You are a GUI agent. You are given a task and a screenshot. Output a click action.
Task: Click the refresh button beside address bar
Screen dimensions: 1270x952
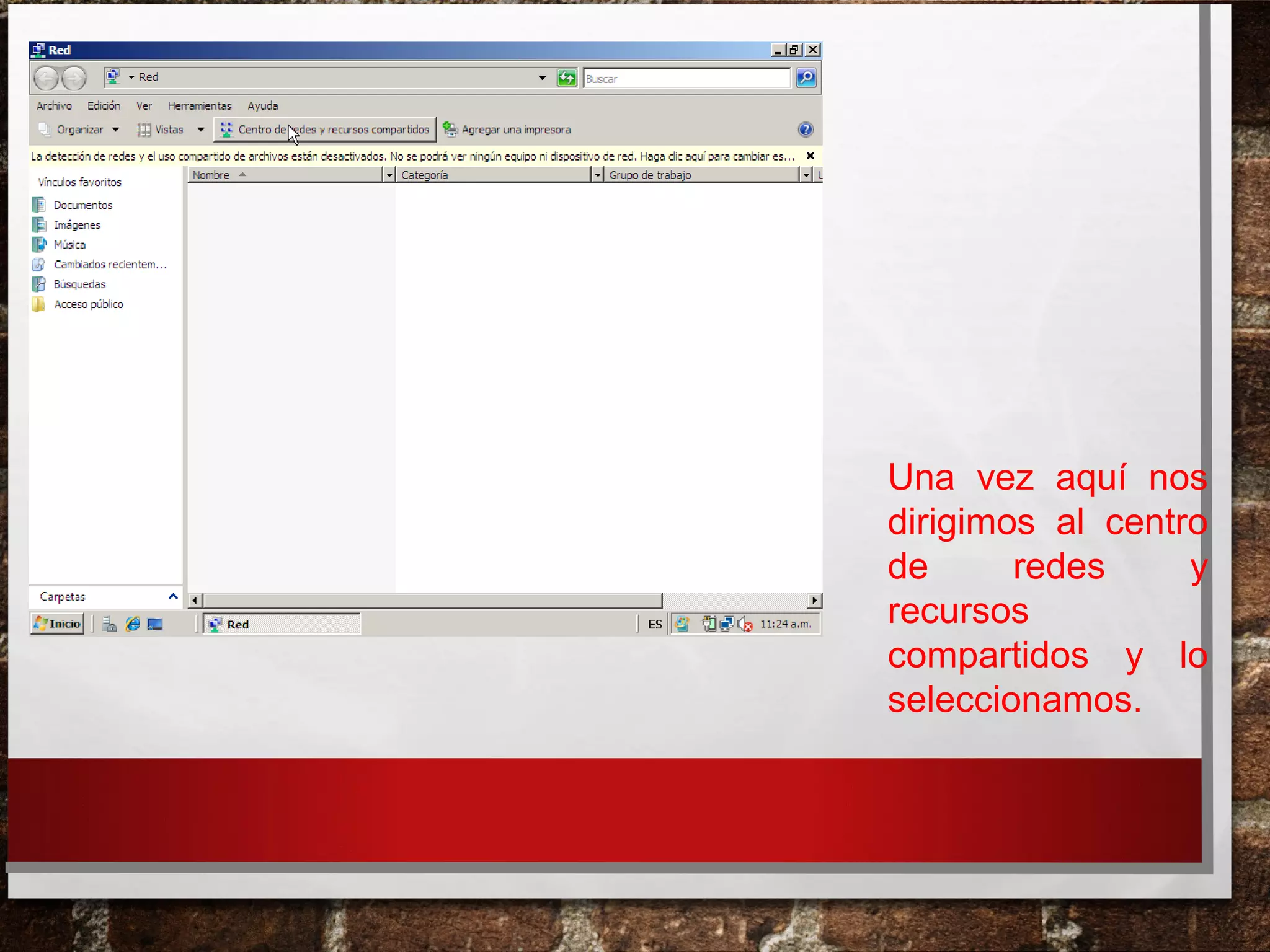[x=566, y=78]
